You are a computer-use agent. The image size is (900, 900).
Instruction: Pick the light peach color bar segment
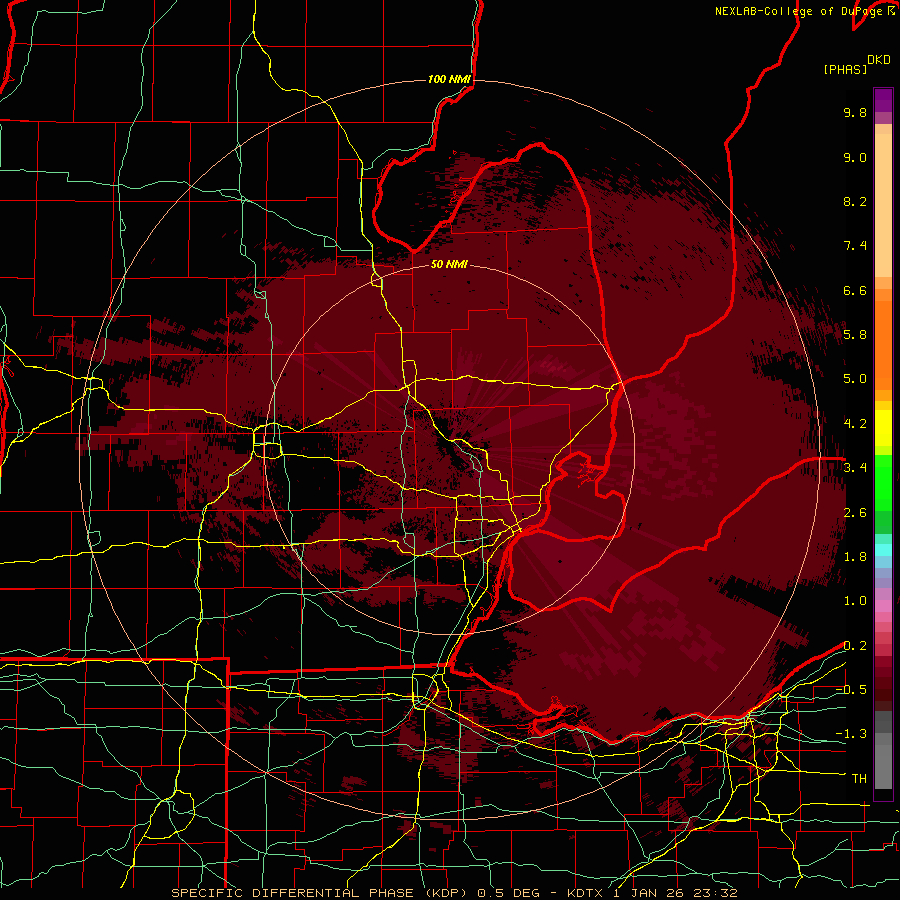(883, 207)
